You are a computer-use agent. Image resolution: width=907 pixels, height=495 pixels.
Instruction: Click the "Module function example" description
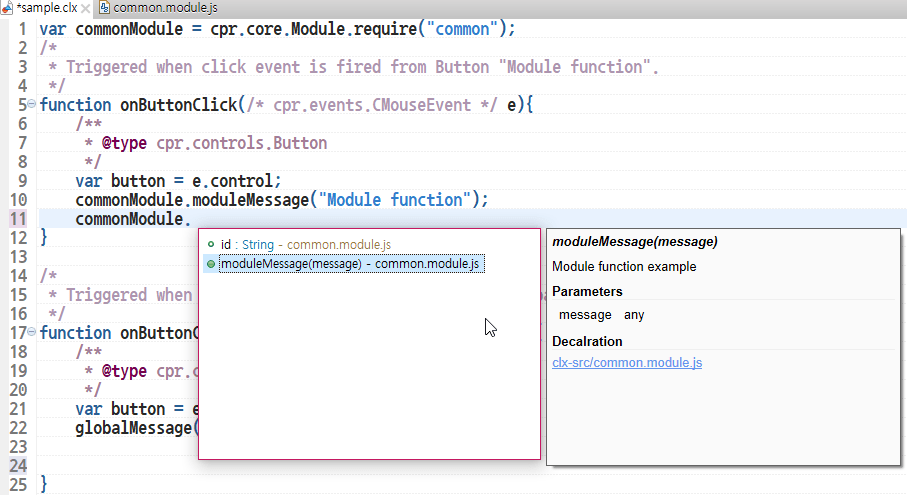[624, 267]
